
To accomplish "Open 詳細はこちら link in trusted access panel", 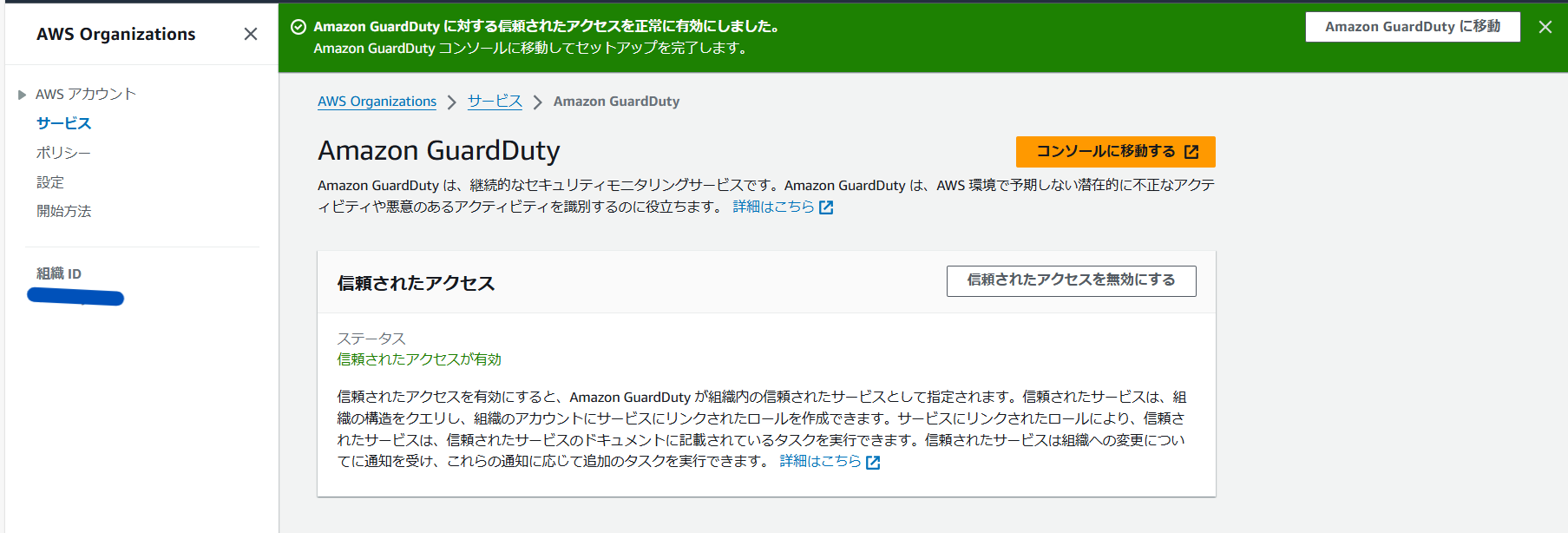I will pos(820,461).
